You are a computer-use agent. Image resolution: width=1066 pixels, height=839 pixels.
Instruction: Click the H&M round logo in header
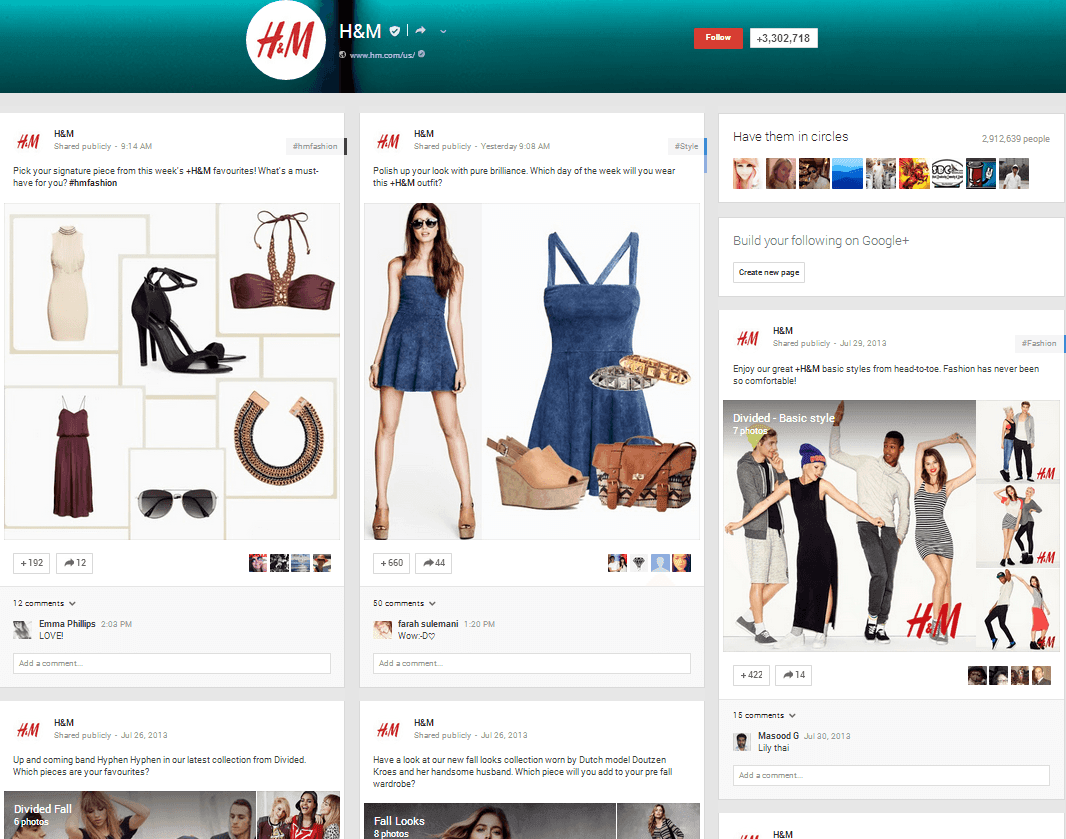[x=286, y=40]
